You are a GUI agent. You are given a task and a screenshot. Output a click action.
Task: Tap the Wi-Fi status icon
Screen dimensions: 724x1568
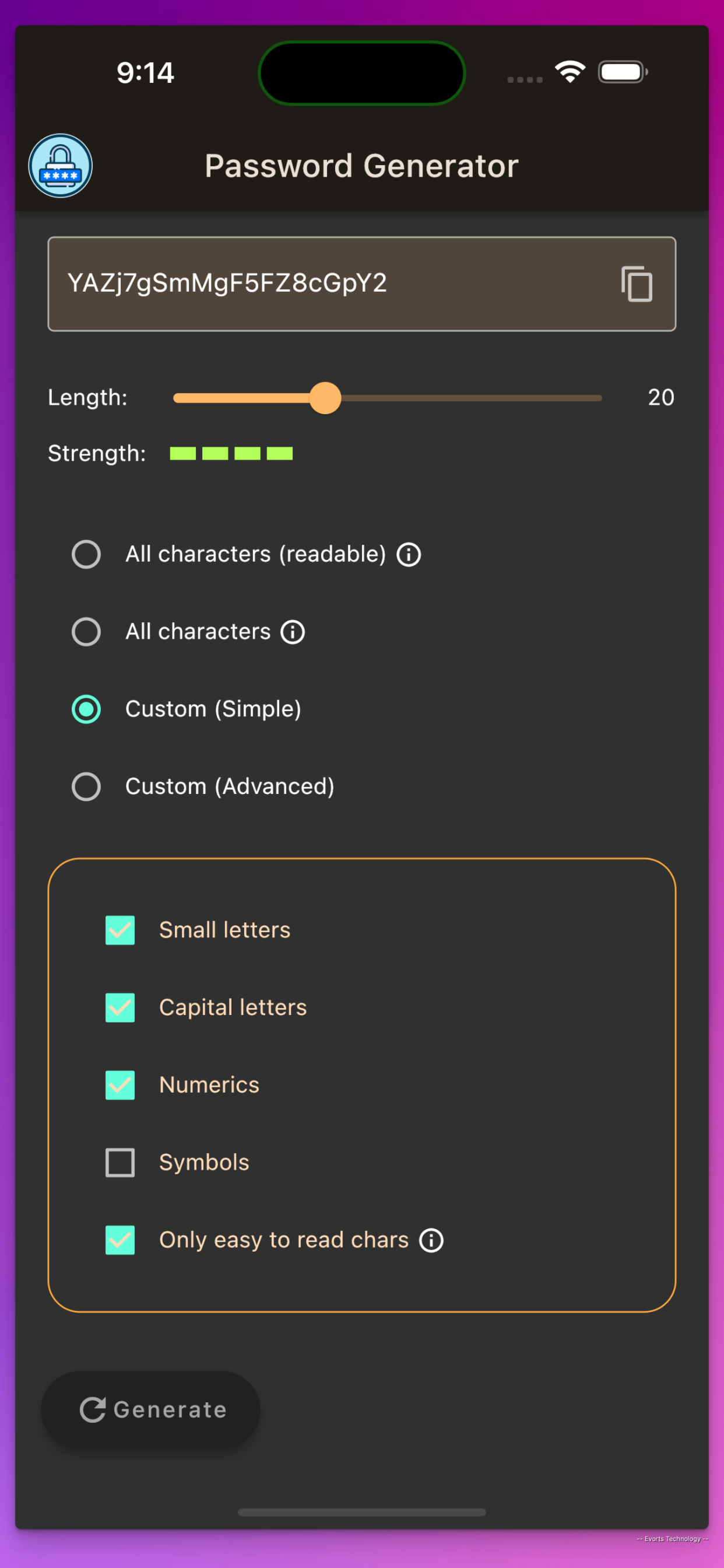click(570, 72)
